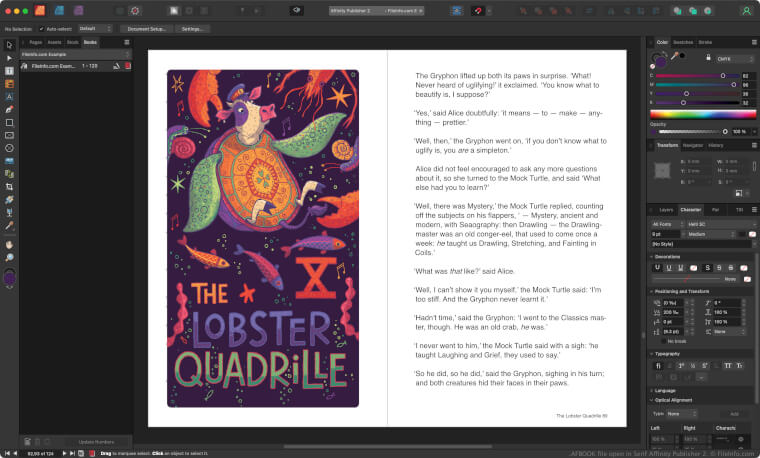This screenshot has height=458, width=760.
Task: Adjust the Opacity slider
Action: (x=693, y=131)
